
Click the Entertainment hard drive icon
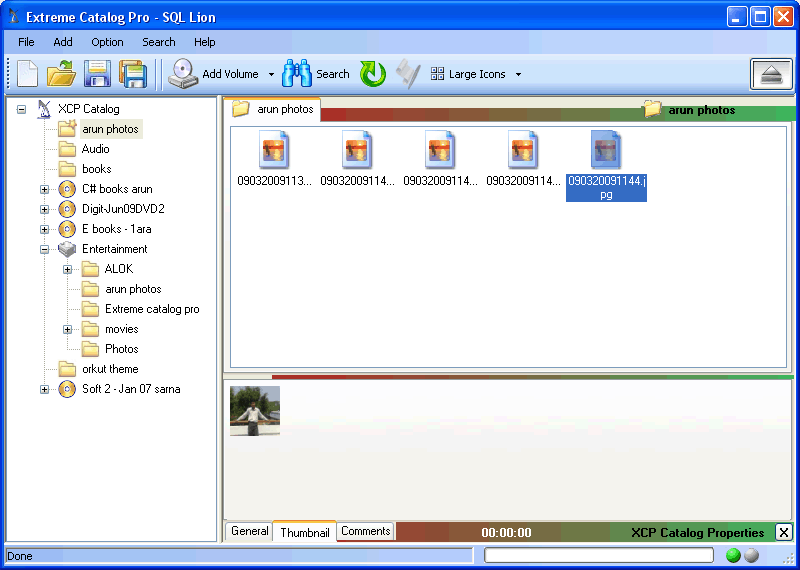(67, 249)
